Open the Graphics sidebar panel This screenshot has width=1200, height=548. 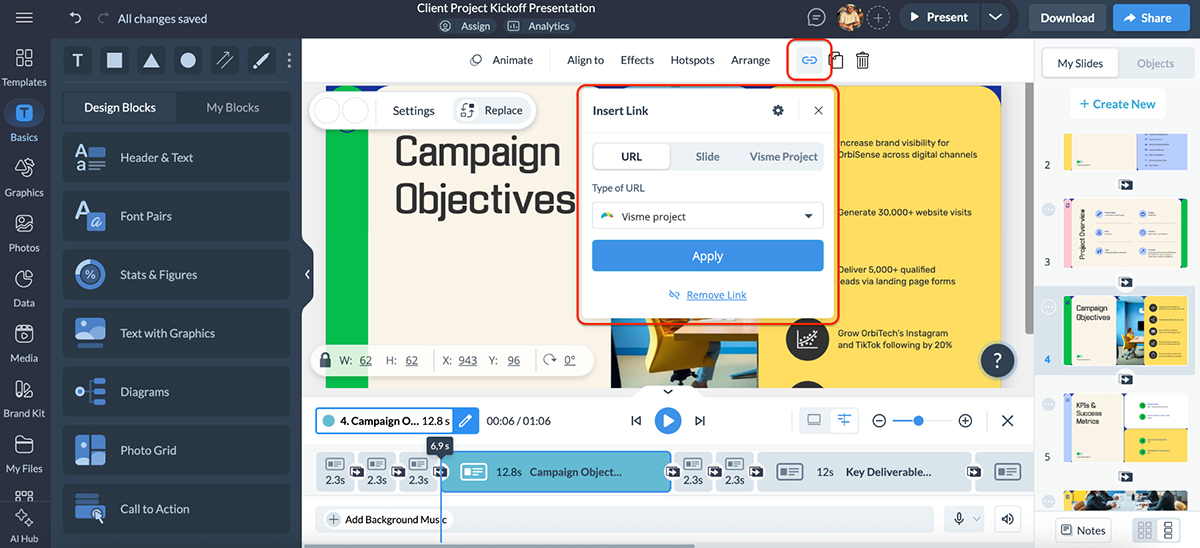click(x=24, y=176)
